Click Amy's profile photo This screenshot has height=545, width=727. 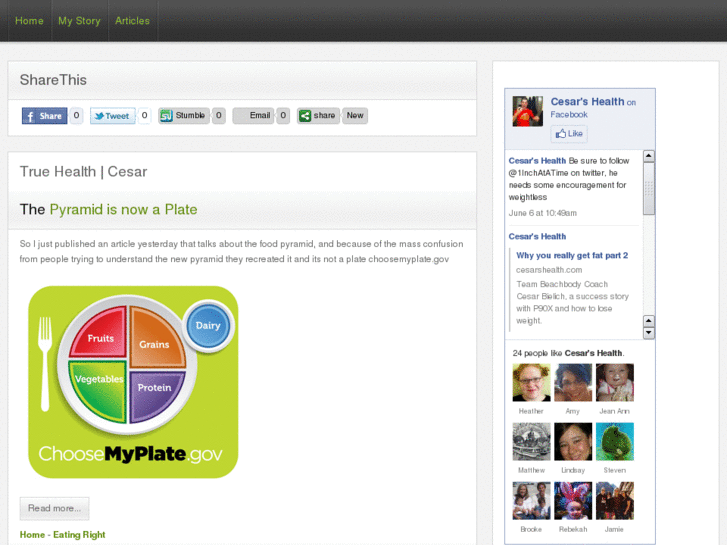573,383
